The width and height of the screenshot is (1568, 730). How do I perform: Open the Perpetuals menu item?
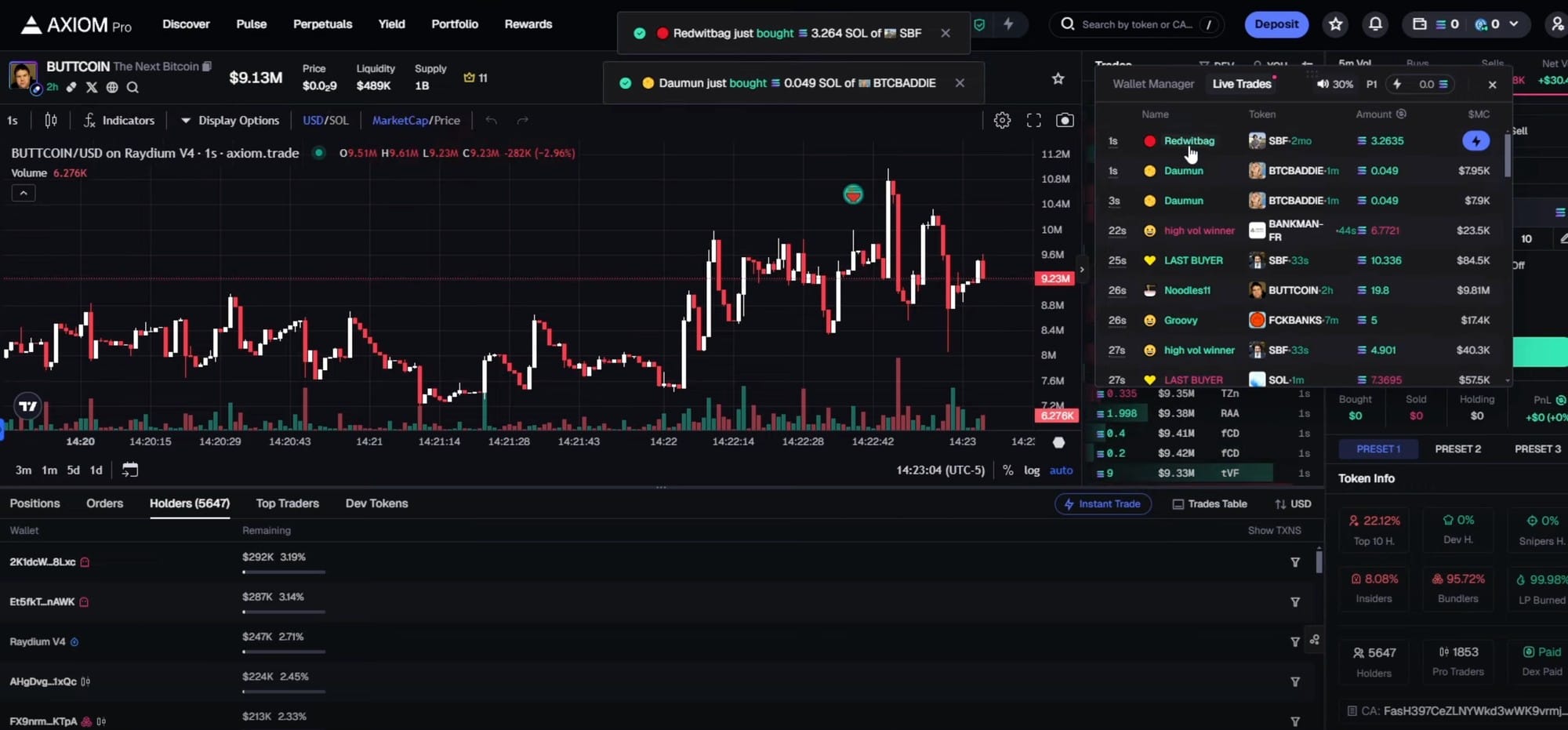tap(322, 24)
